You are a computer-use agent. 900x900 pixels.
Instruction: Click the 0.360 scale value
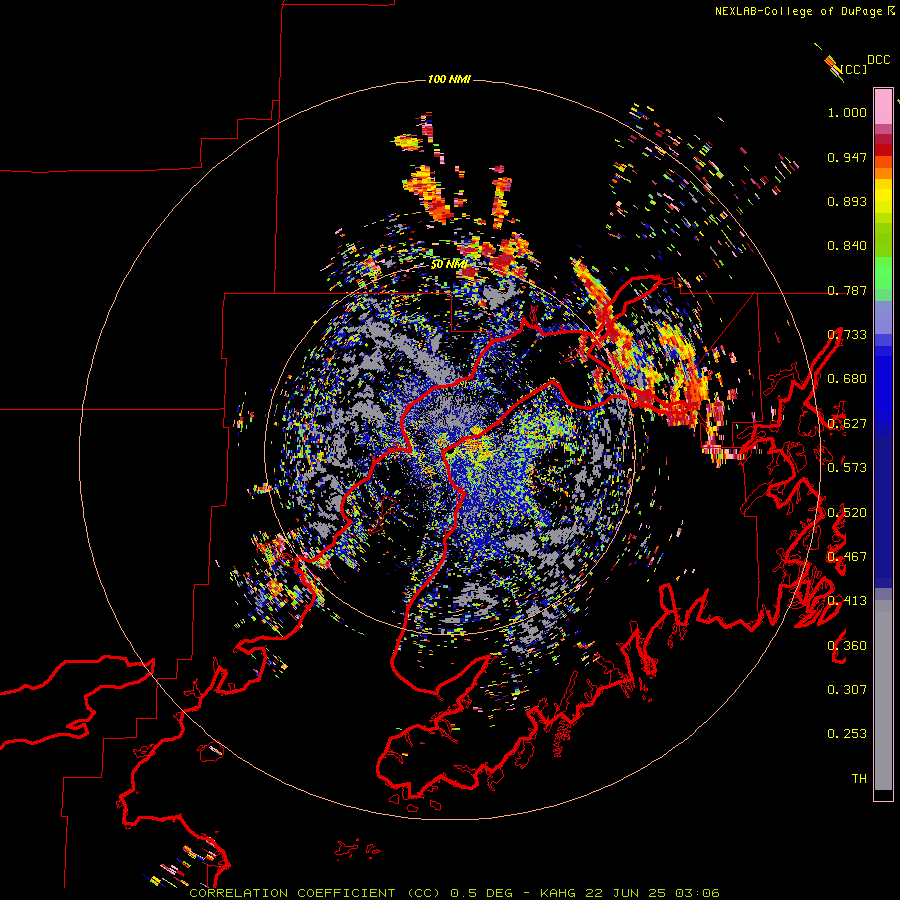point(847,646)
